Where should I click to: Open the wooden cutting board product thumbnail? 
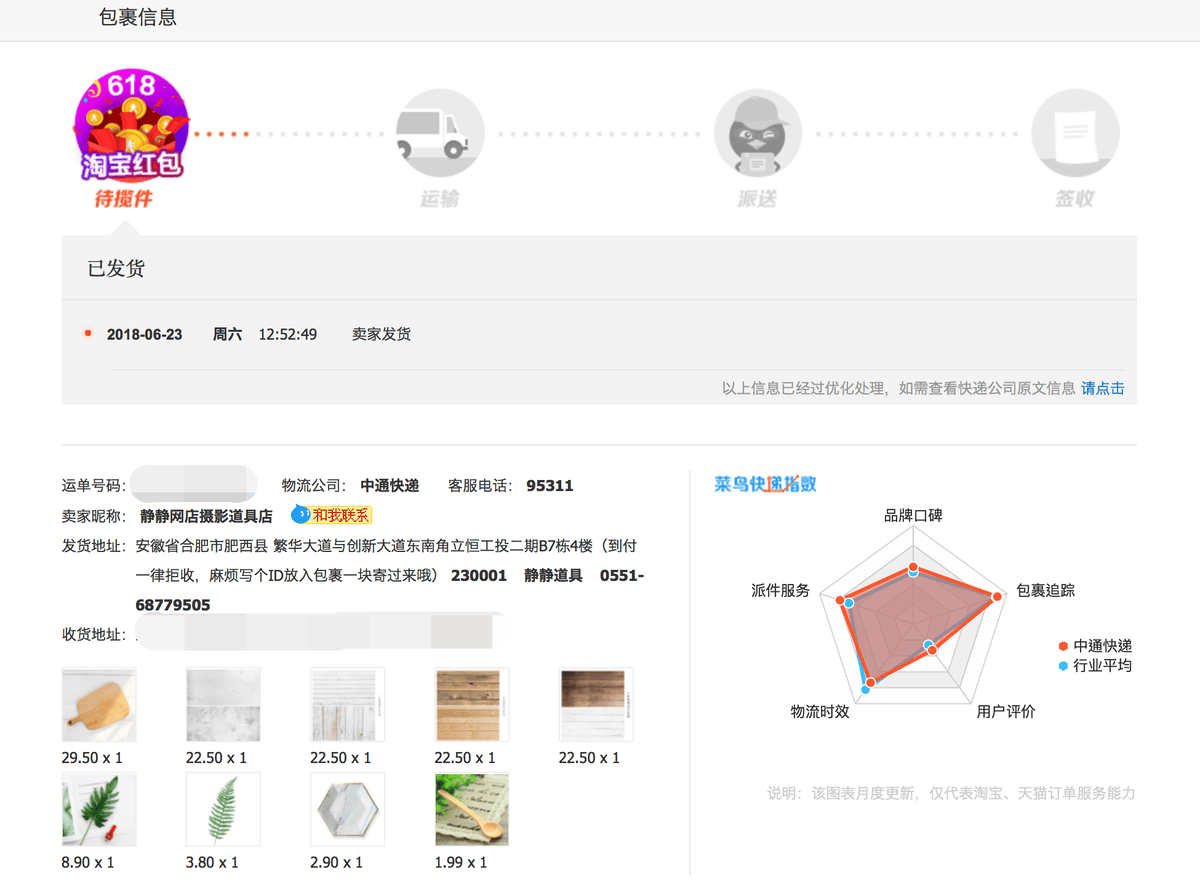click(x=99, y=704)
